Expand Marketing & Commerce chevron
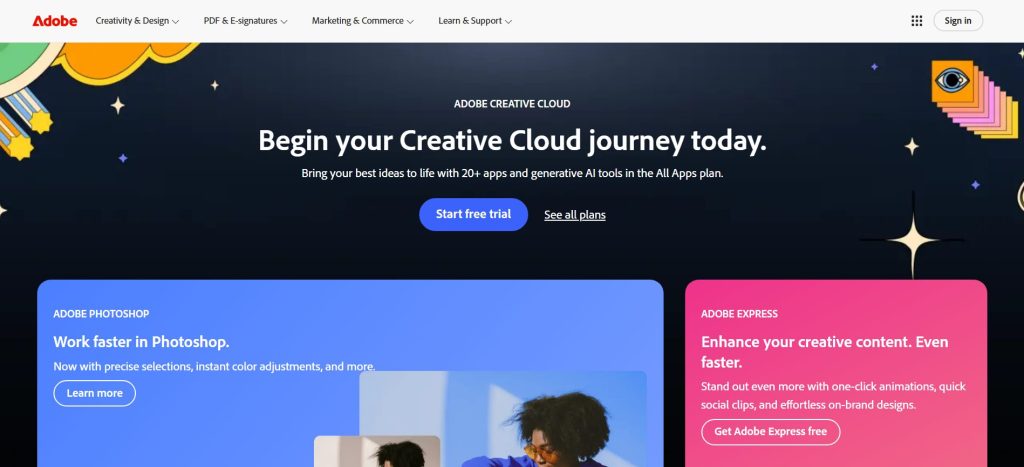Screen dimensions: 1024x467 point(410,22)
